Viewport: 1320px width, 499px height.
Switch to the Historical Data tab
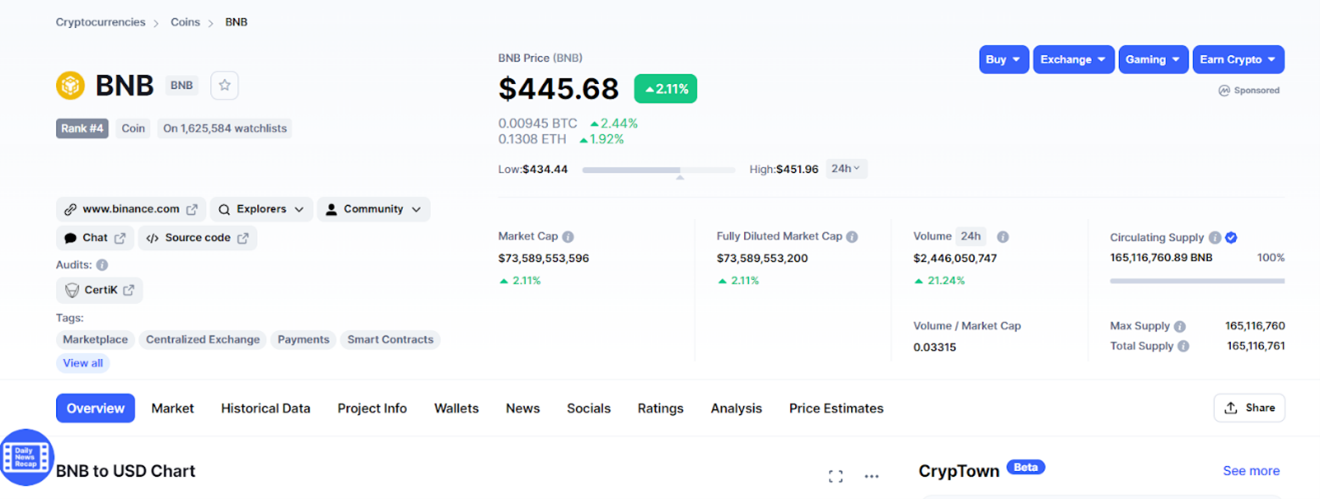(266, 408)
